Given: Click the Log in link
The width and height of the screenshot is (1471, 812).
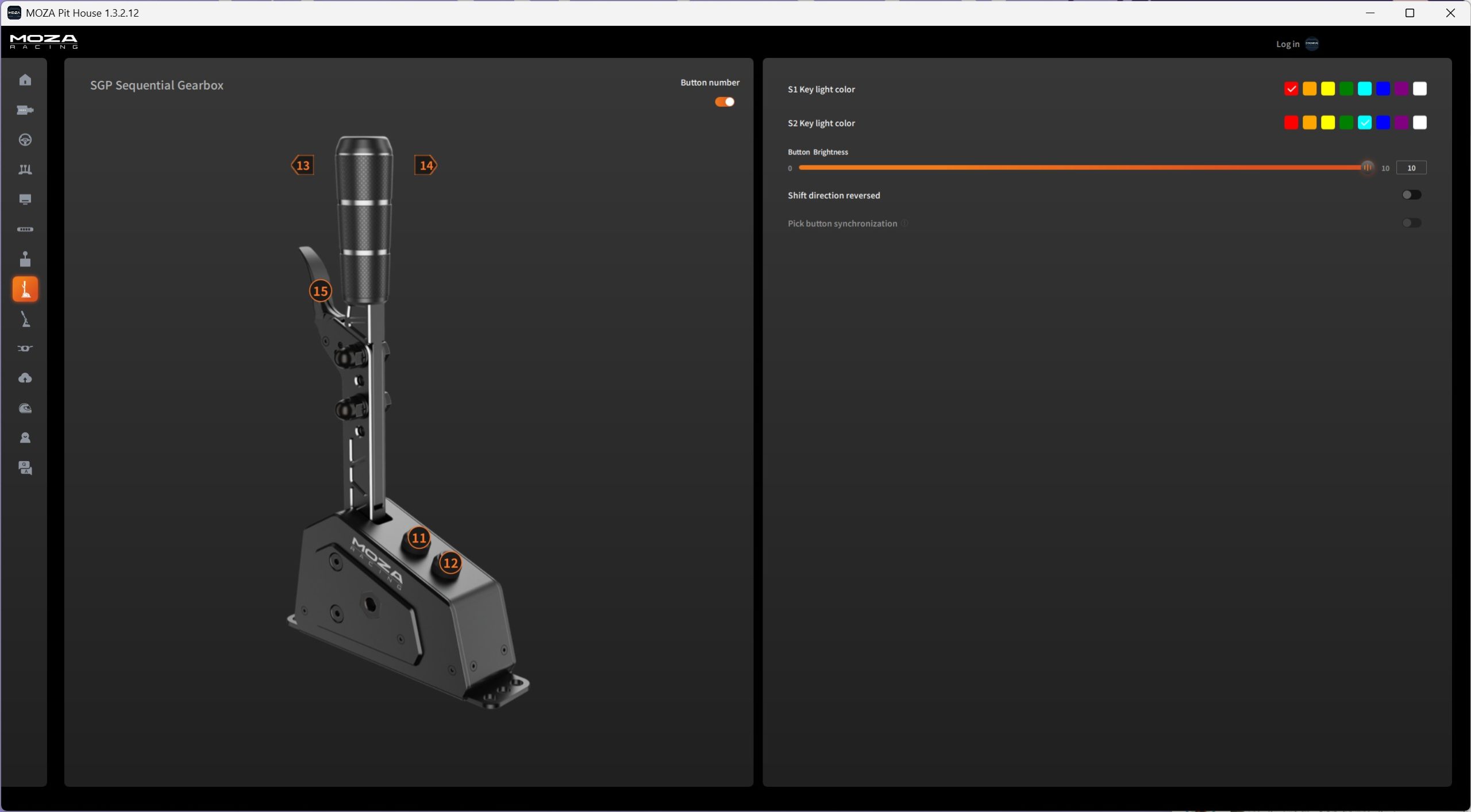Looking at the screenshot, I should pyautogui.click(x=1288, y=44).
